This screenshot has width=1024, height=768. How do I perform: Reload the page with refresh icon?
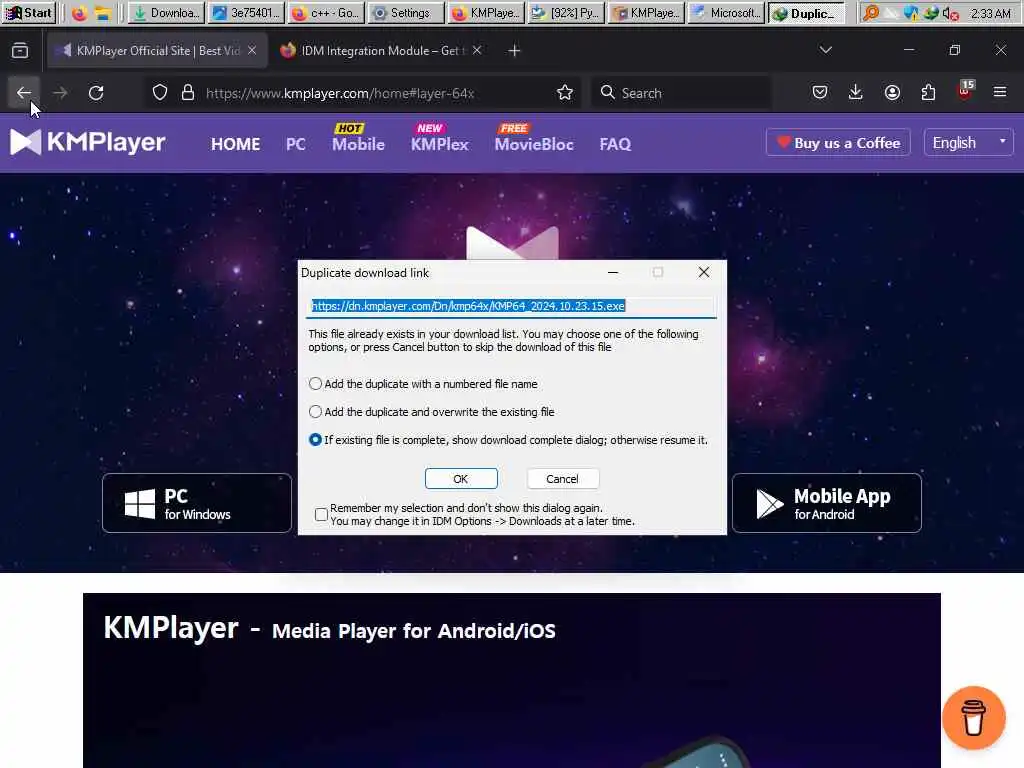tap(96, 93)
